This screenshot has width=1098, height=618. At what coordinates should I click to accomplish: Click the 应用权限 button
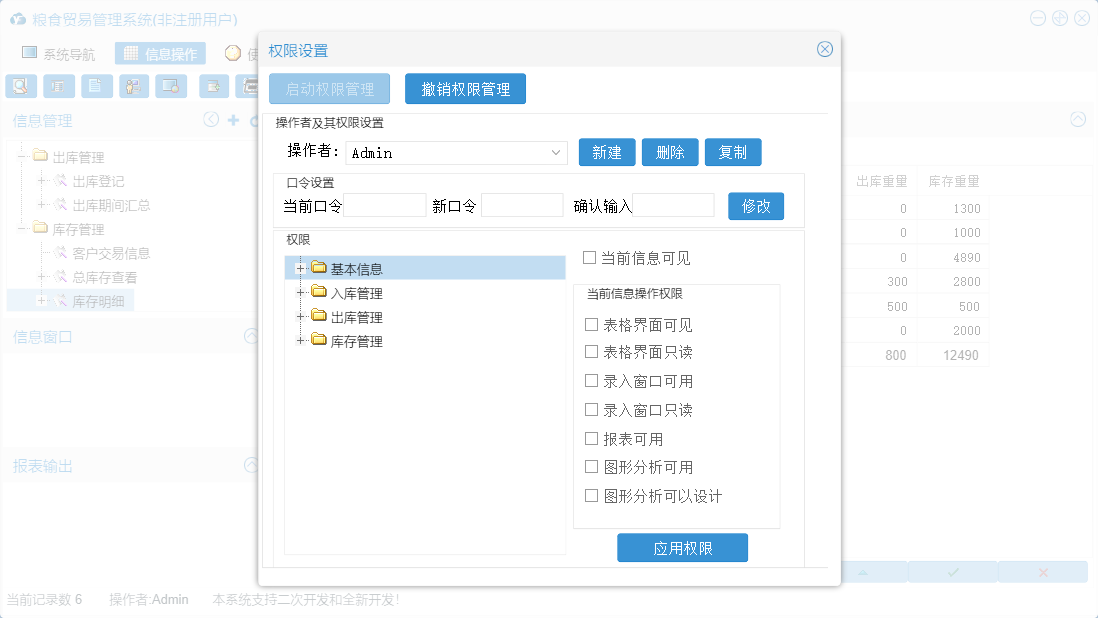click(682, 548)
